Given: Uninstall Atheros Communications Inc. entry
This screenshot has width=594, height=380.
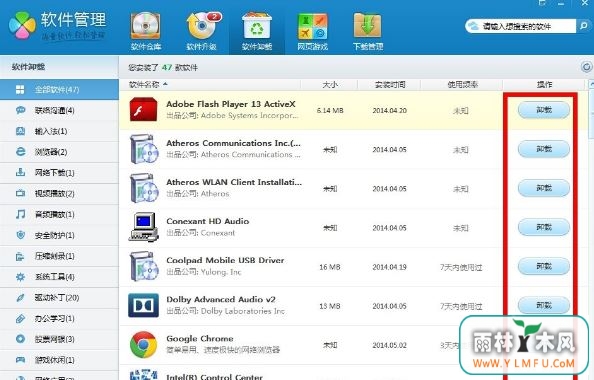Looking at the screenshot, I should (544, 149).
